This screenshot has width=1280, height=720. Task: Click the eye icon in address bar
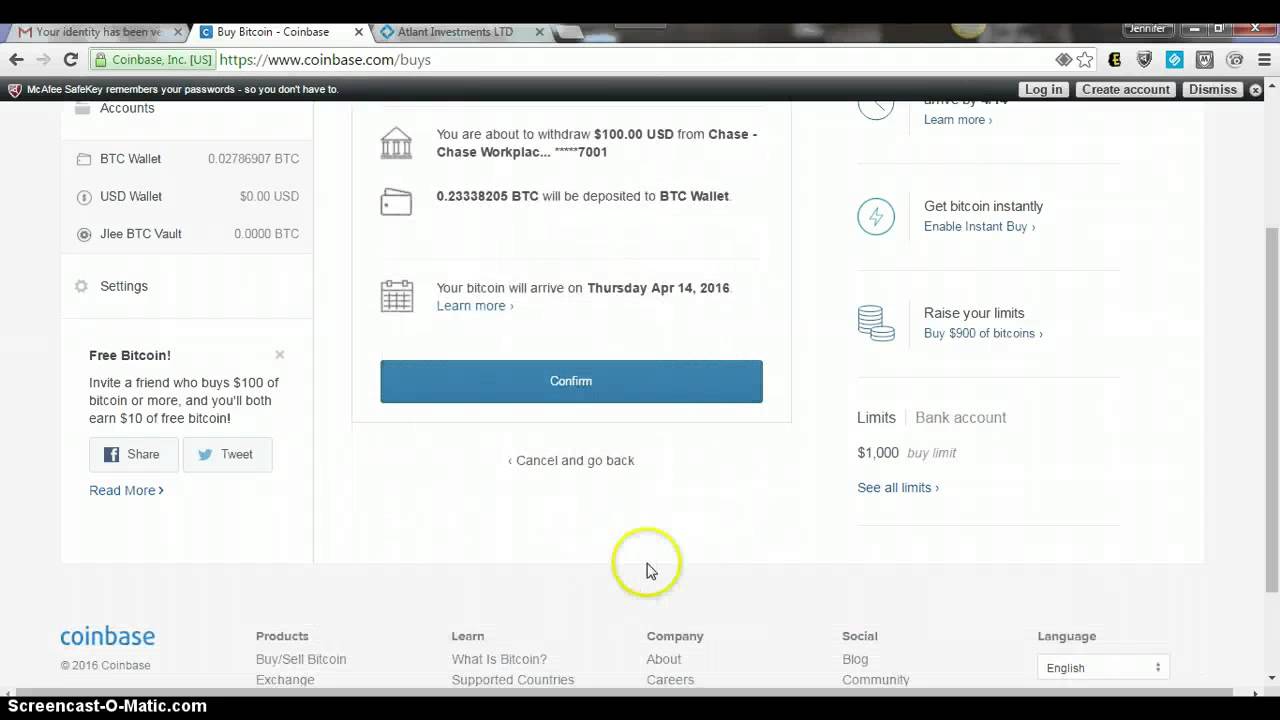pyautogui.click(x=1064, y=60)
